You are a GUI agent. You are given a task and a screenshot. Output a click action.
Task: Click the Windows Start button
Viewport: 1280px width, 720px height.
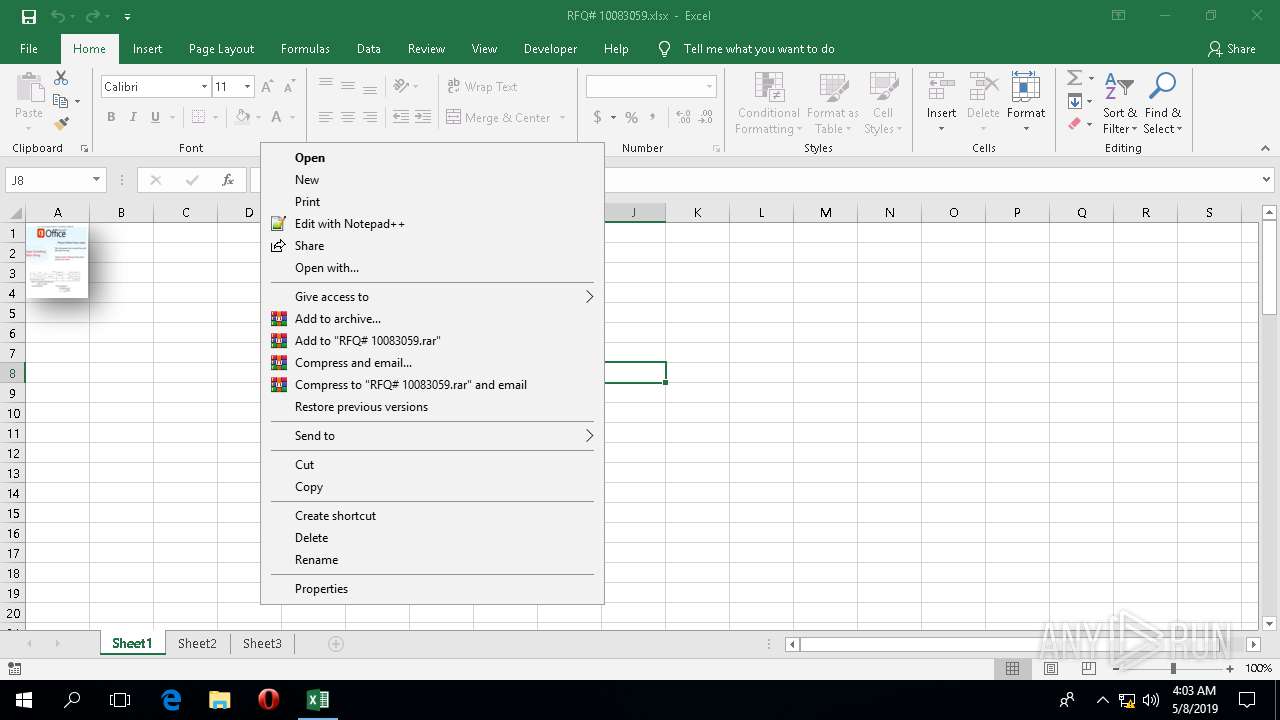tap(24, 700)
